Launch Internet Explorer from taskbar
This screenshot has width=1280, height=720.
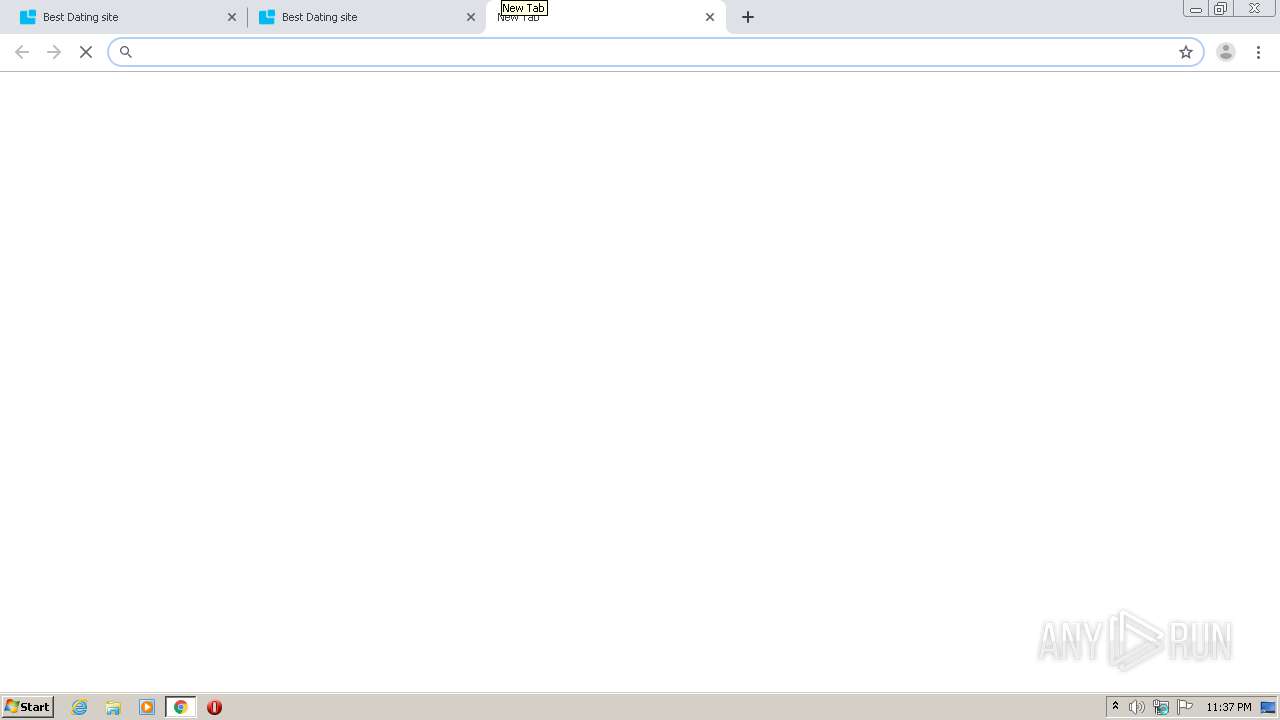[80, 707]
